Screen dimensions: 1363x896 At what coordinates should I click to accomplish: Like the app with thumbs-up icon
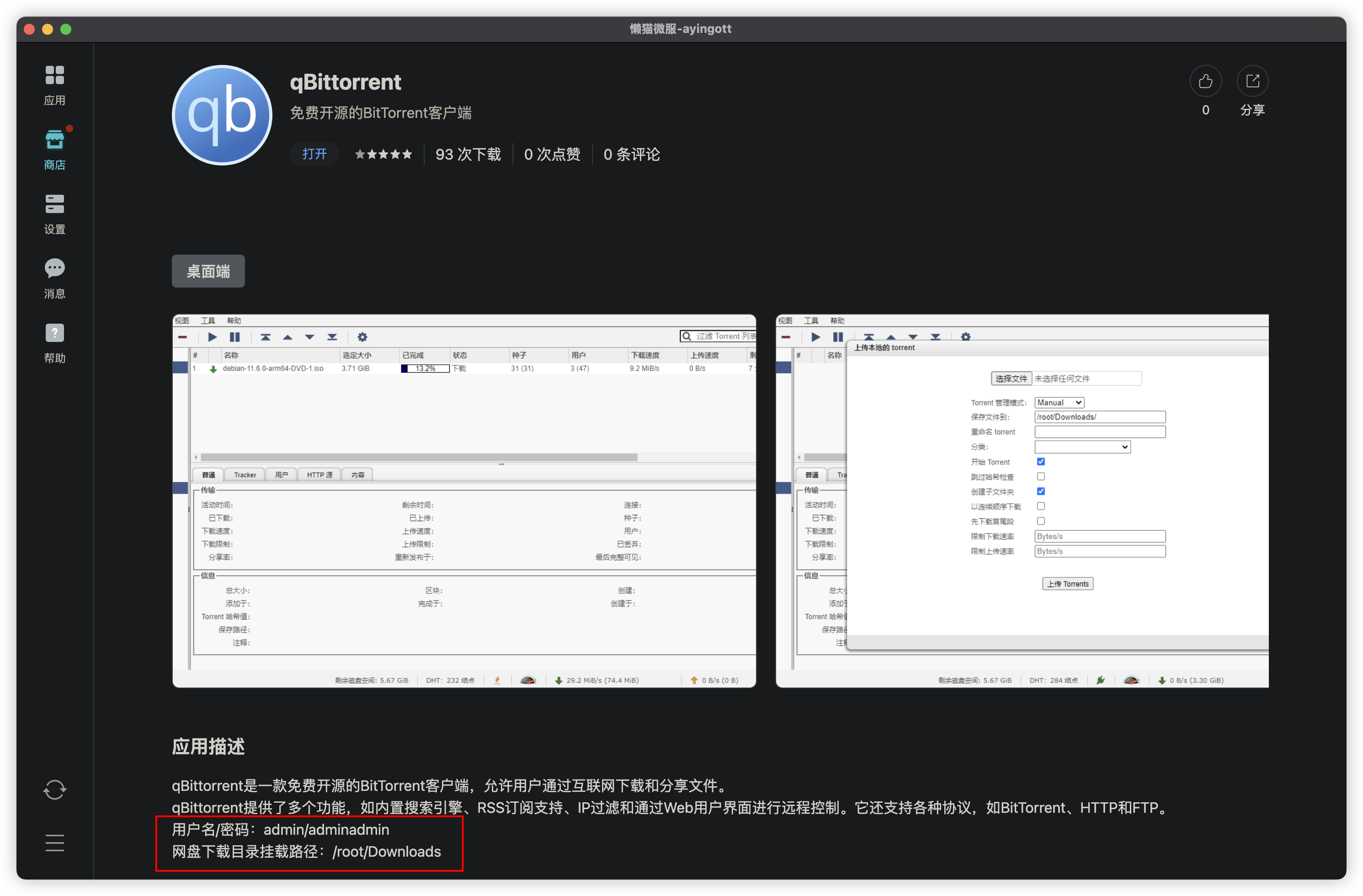pyautogui.click(x=1205, y=81)
